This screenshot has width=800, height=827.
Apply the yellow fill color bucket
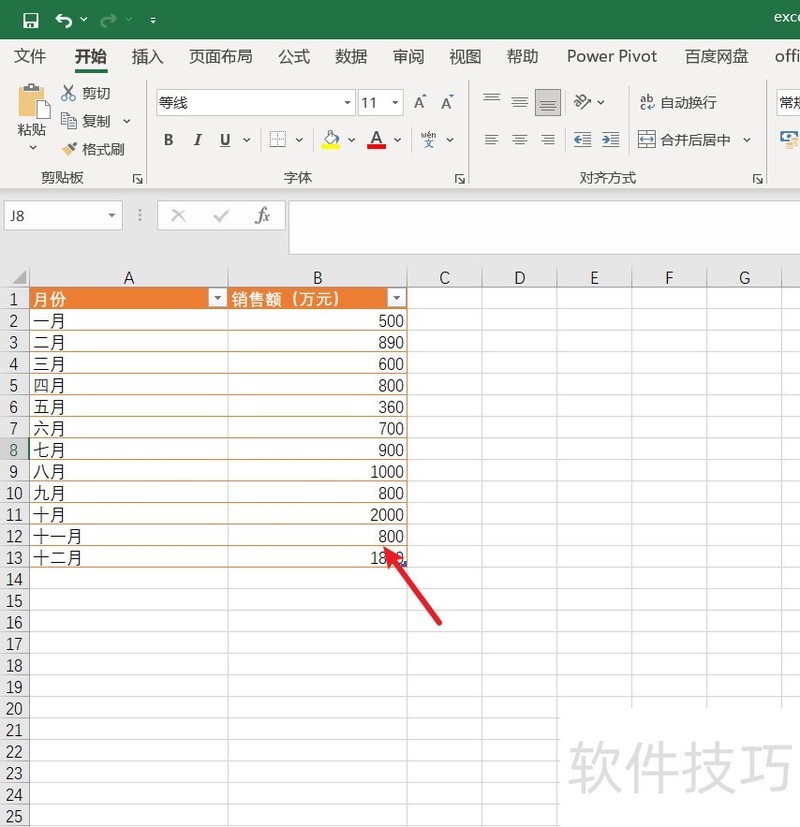tap(331, 140)
